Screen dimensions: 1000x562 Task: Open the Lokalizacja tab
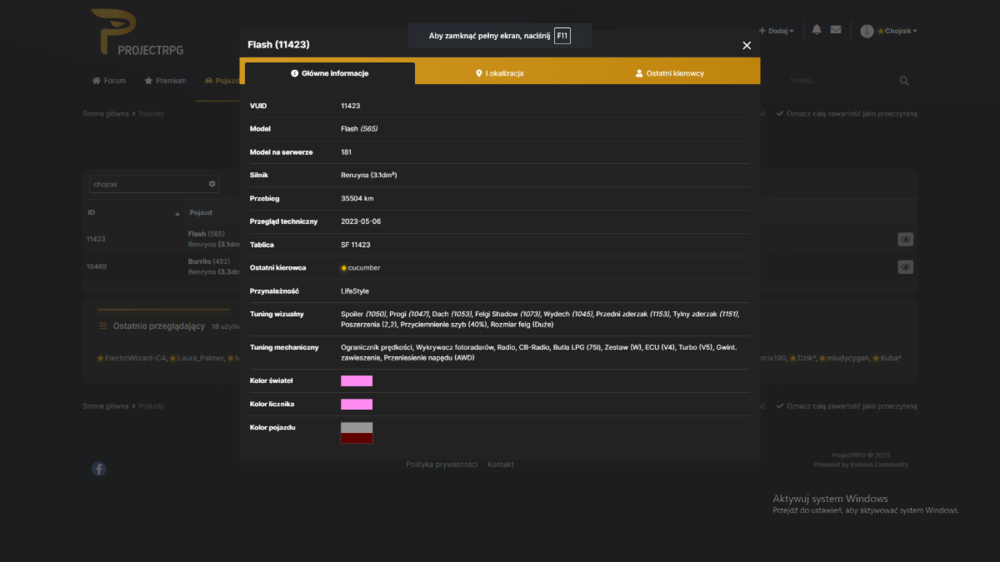(x=499, y=73)
